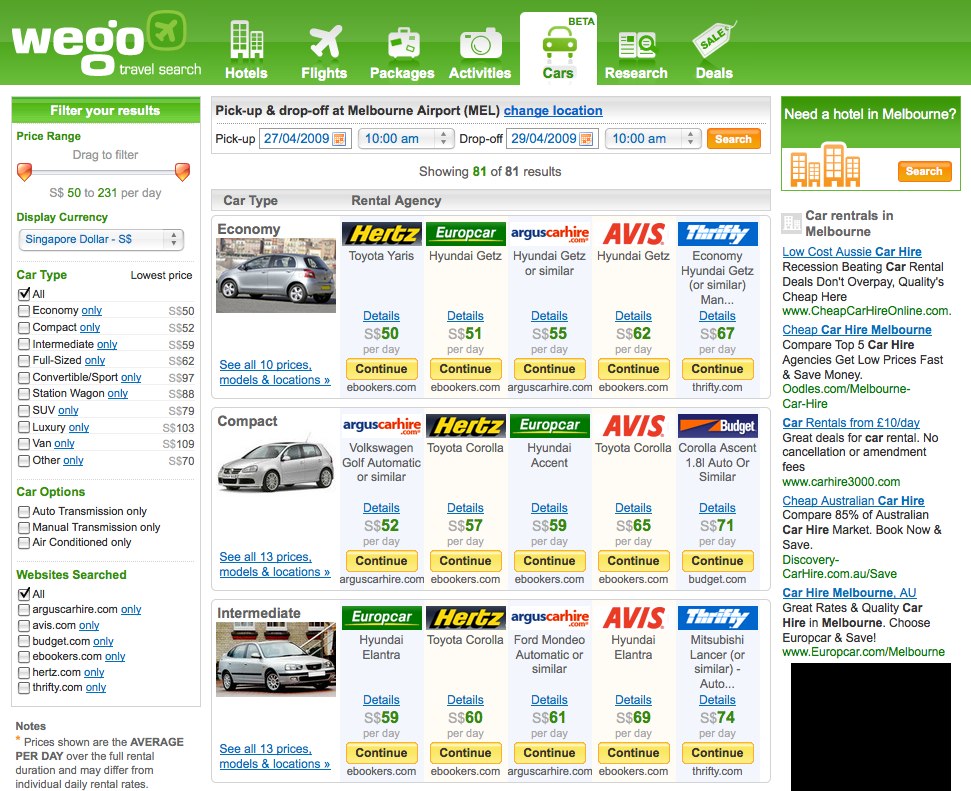Viewport: 971px width, 791px height.
Task: Filter by ebookers.com only link
Action: click(115, 657)
